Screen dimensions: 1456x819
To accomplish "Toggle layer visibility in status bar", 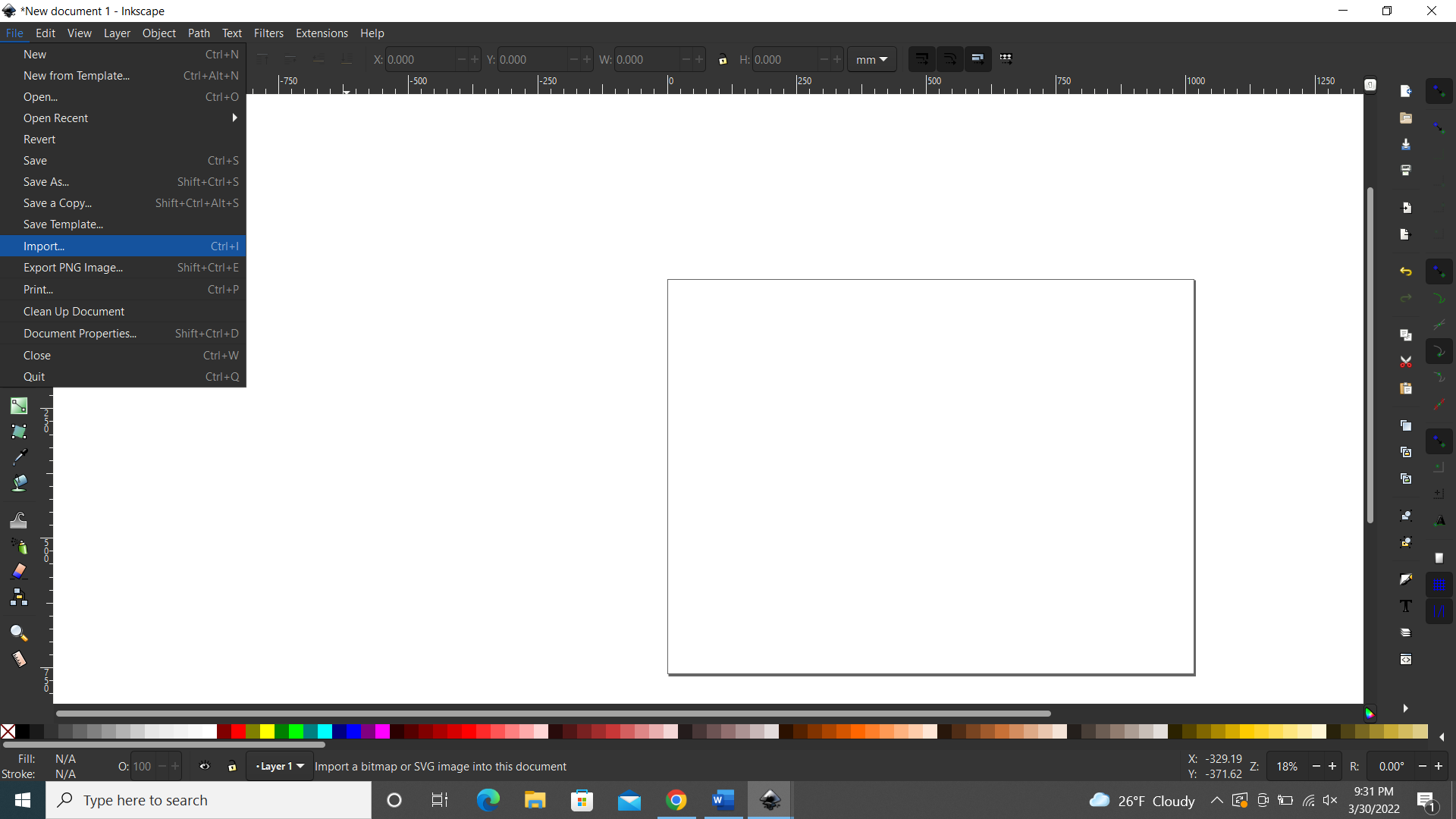I will pos(205,766).
